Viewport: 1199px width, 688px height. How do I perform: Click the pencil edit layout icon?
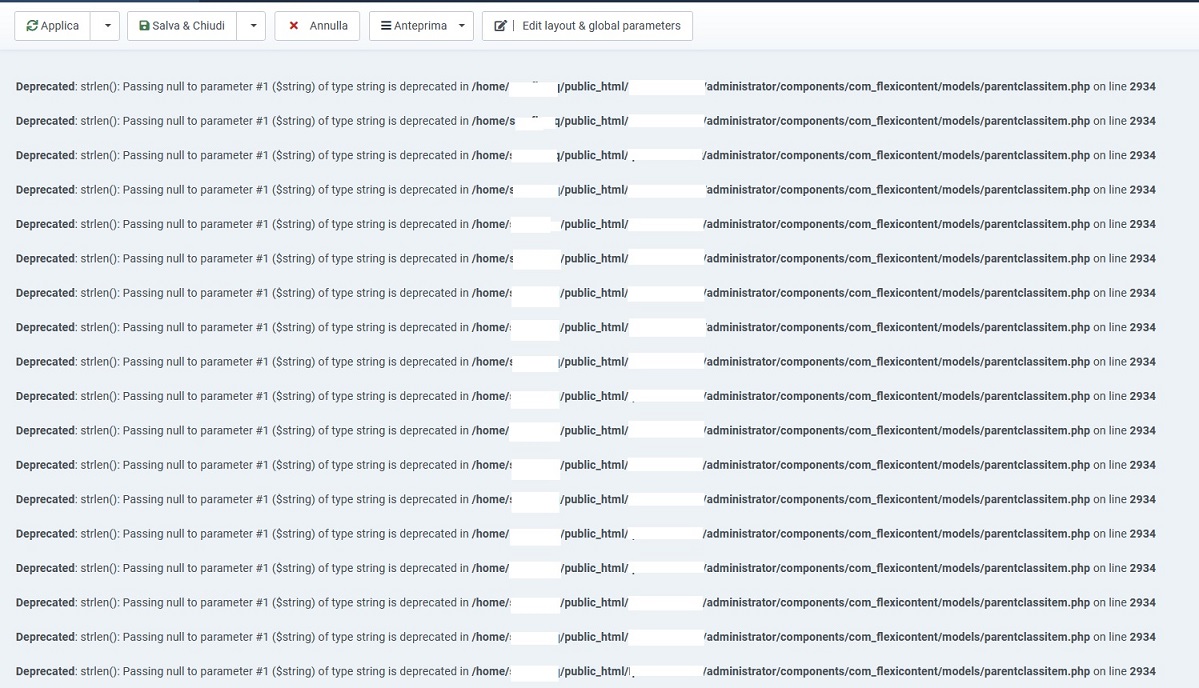(x=500, y=26)
